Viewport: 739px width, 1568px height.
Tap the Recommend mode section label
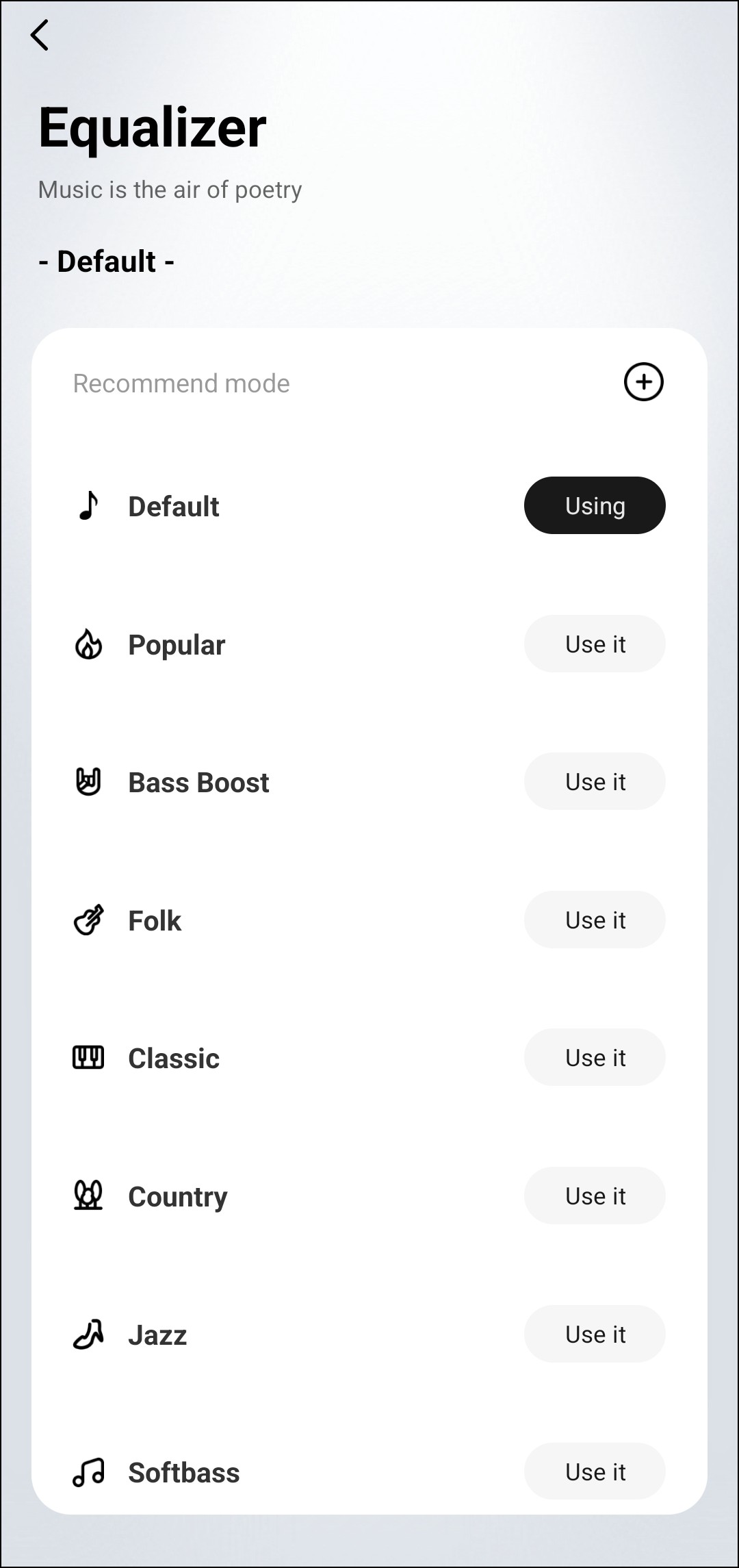(x=181, y=383)
